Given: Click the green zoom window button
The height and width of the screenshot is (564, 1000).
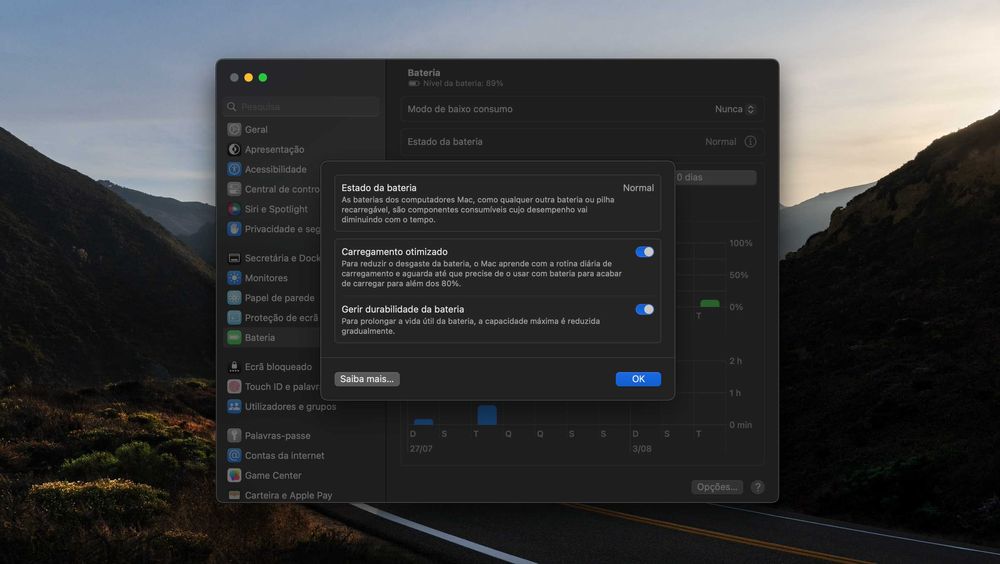Looking at the screenshot, I should 263,78.
